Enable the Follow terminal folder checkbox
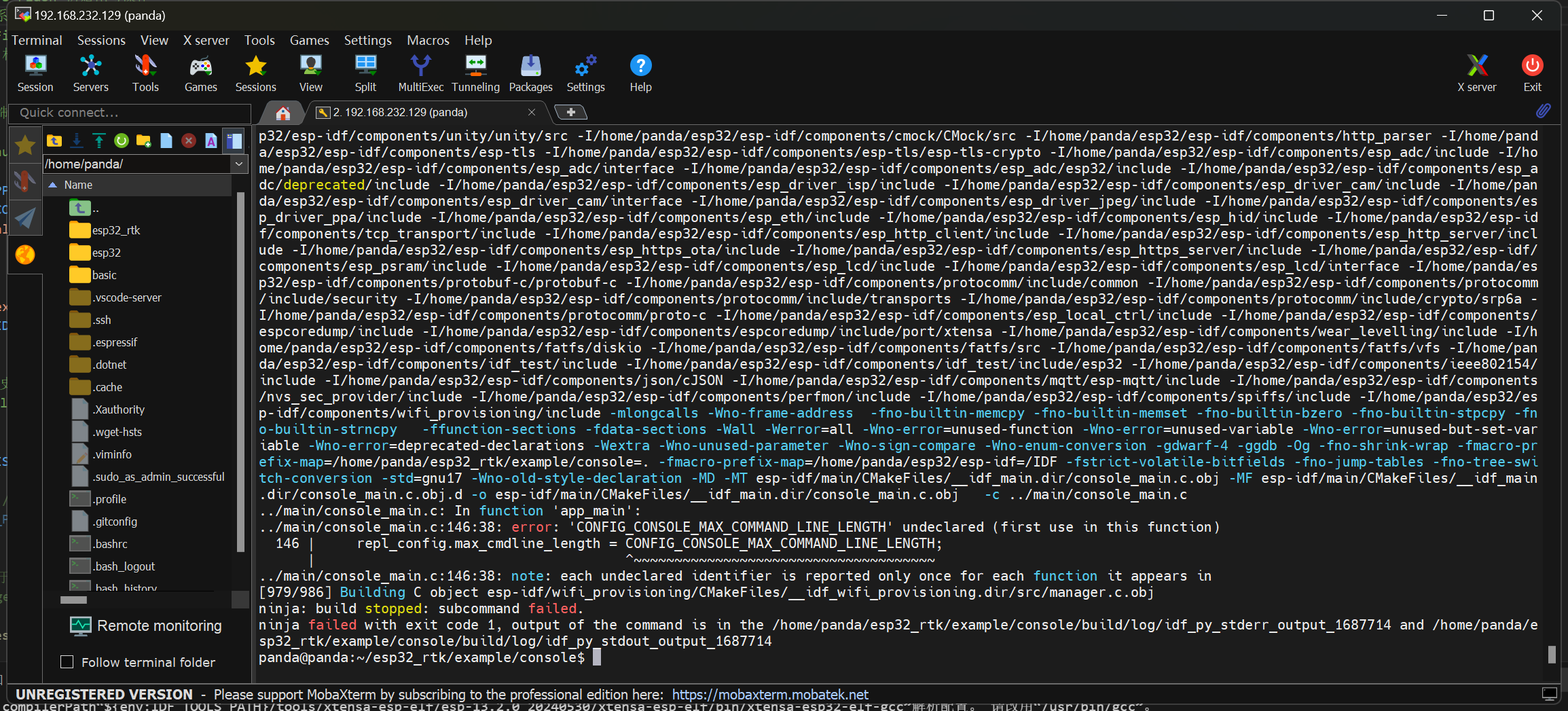This screenshot has width=1568, height=711. [67, 661]
